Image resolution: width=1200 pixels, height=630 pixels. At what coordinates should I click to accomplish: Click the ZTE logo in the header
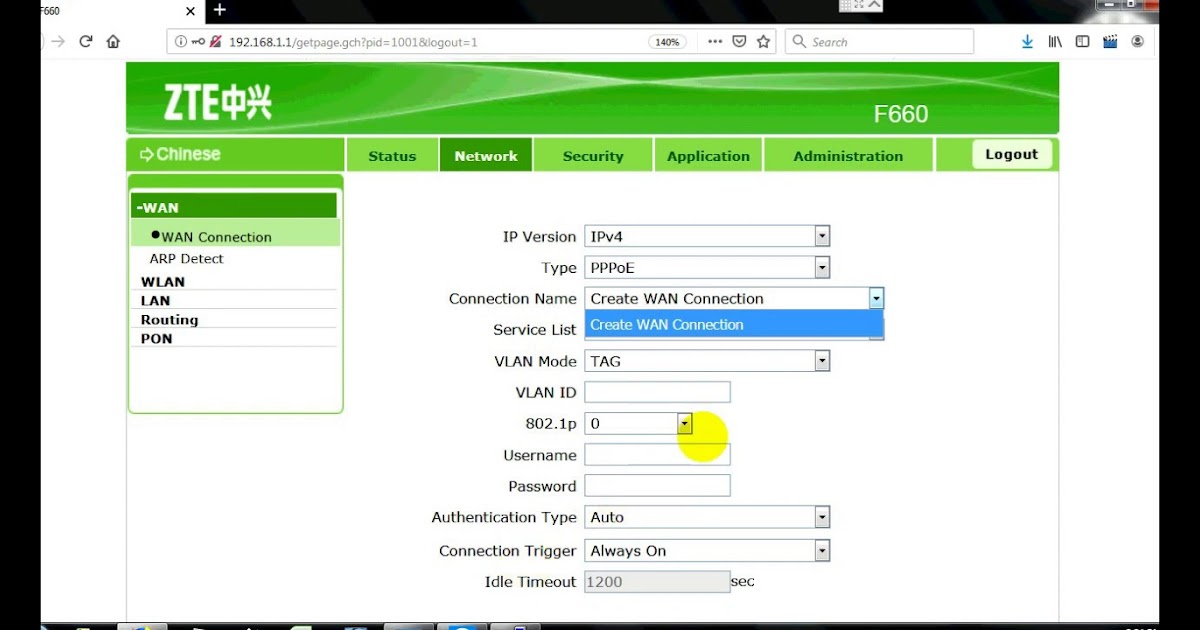217,102
